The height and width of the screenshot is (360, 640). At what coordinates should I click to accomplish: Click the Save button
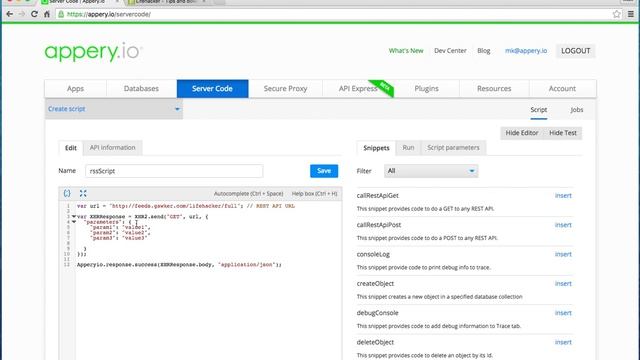pyautogui.click(x=324, y=171)
